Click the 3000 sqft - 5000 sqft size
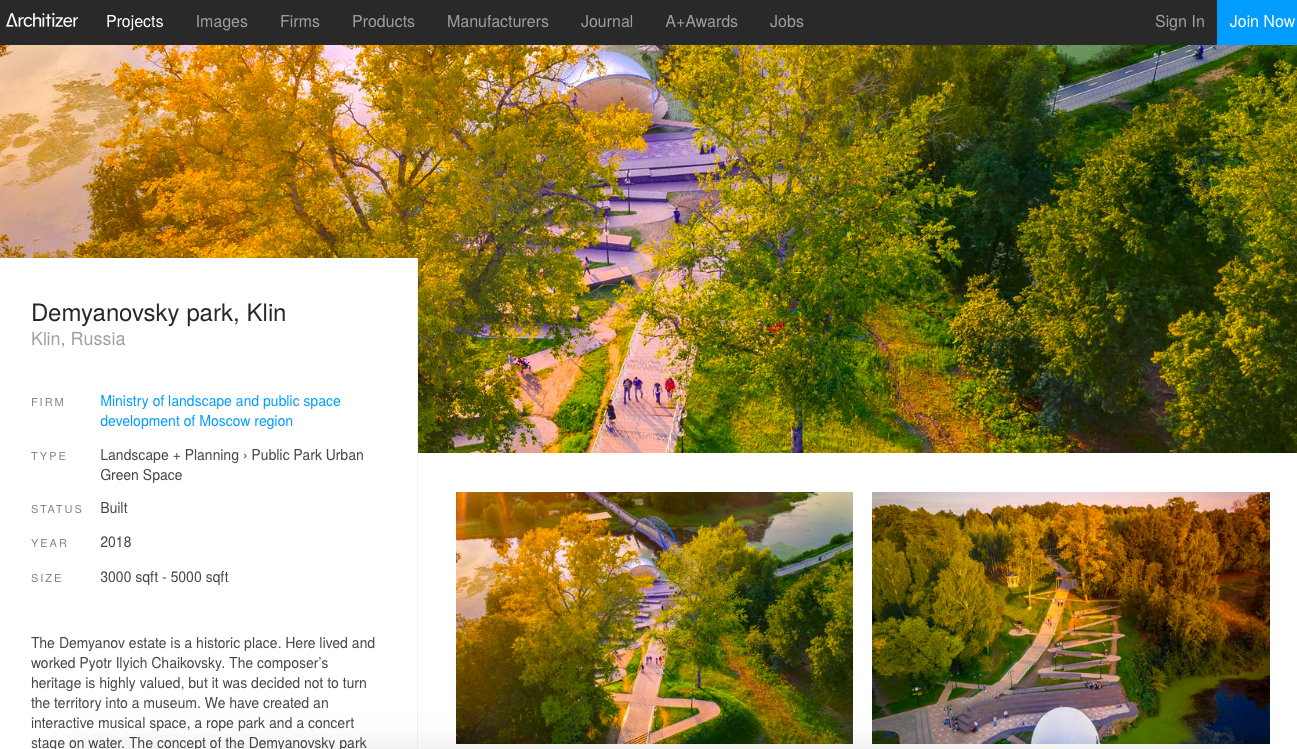Screen dimensions: 1297x749 [x=165, y=577]
